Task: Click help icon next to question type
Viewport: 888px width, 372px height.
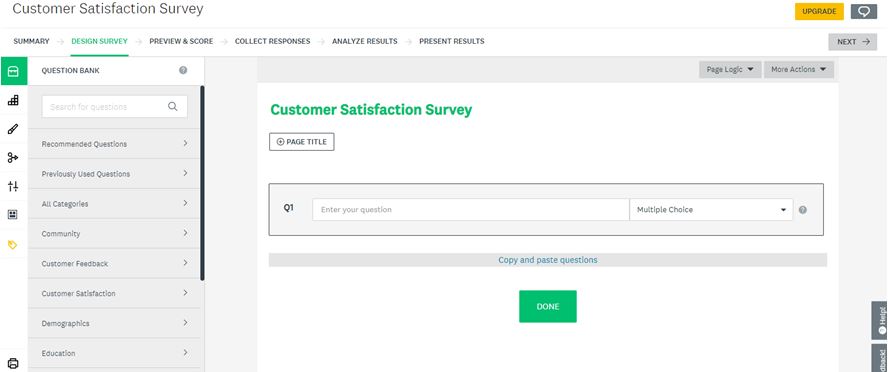Action: click(x=802, y=210)
